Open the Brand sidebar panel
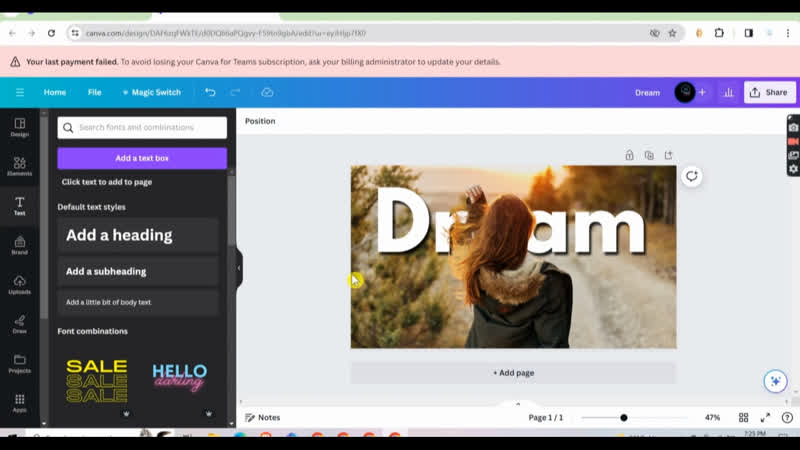The width and height of the screenshot is (800, 450). (x=19, y=245)
